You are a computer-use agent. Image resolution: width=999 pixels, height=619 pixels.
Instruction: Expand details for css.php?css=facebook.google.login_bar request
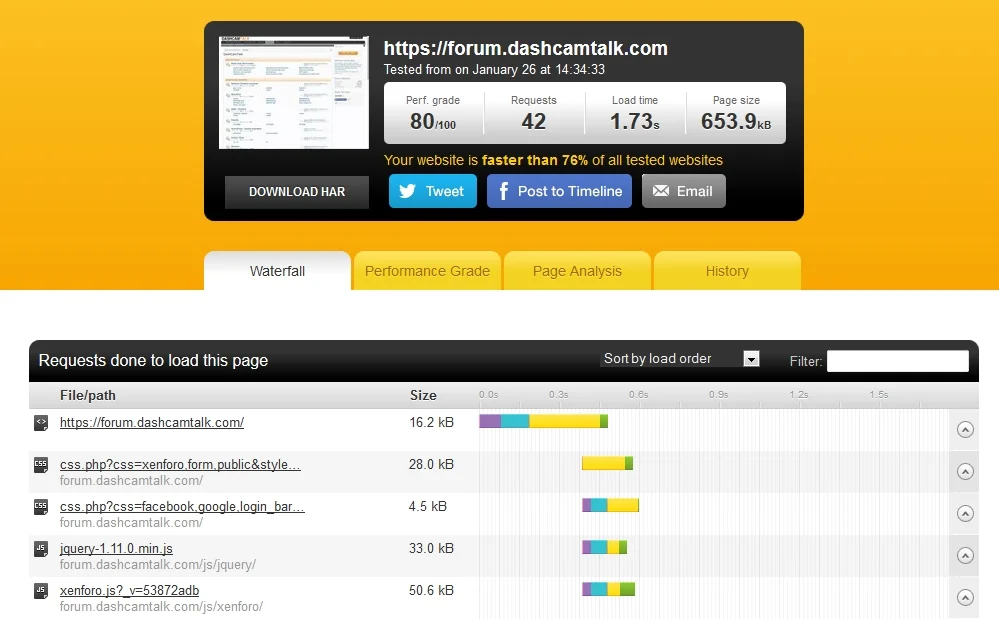point(965,514)
